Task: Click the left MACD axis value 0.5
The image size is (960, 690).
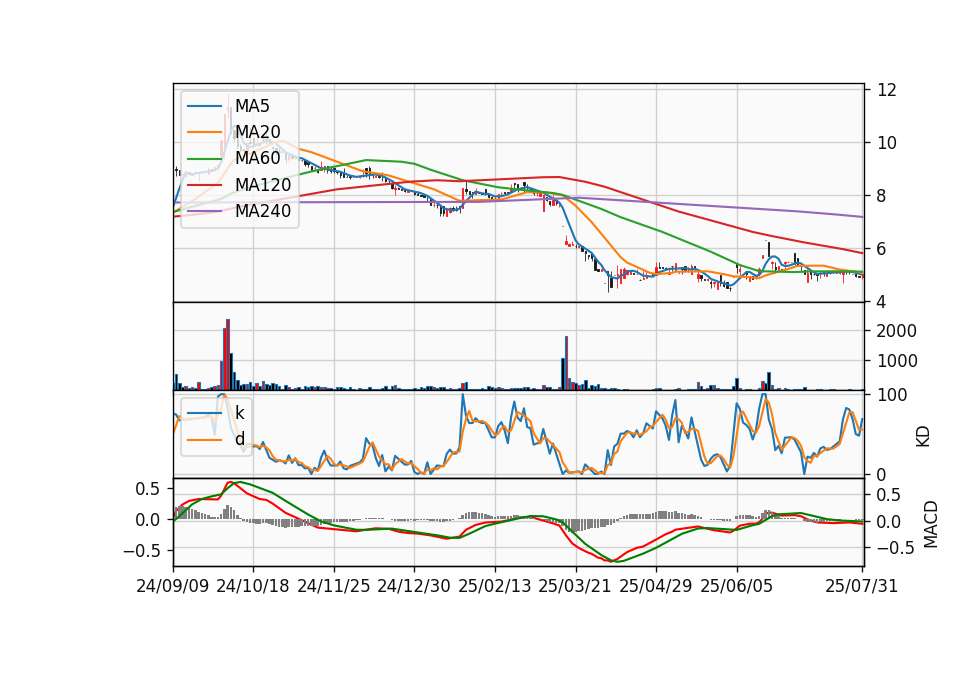Action: point(148,489)
